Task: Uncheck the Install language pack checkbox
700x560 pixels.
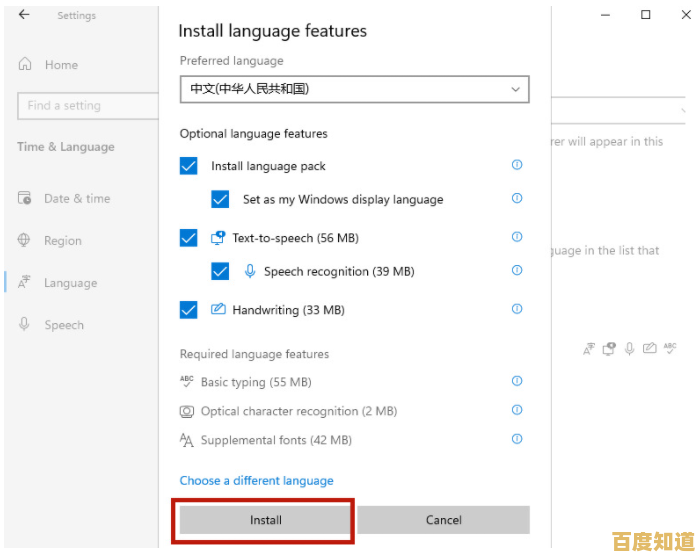Action: click(x=189, y=166)
